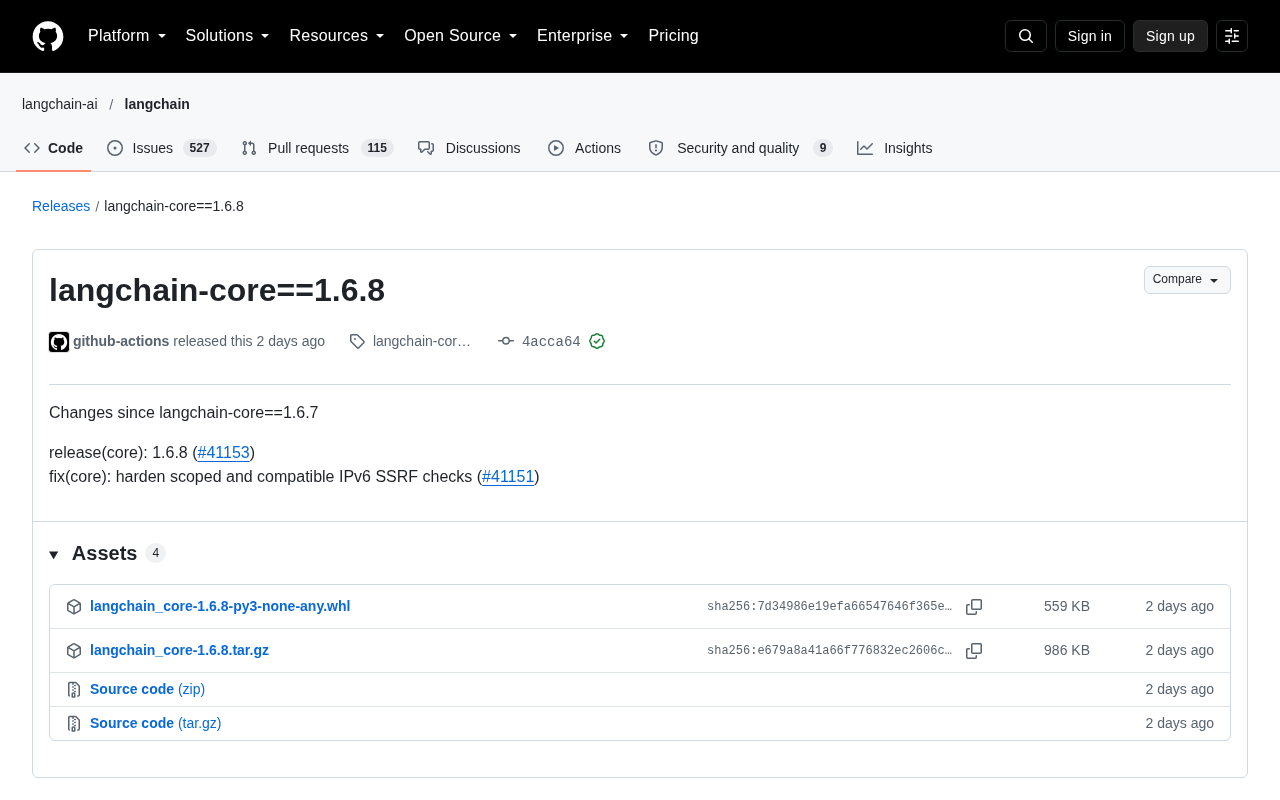Screen dimensions: 1280x800
Task: Expand the Platform menu
Action: tap(127, 36)
